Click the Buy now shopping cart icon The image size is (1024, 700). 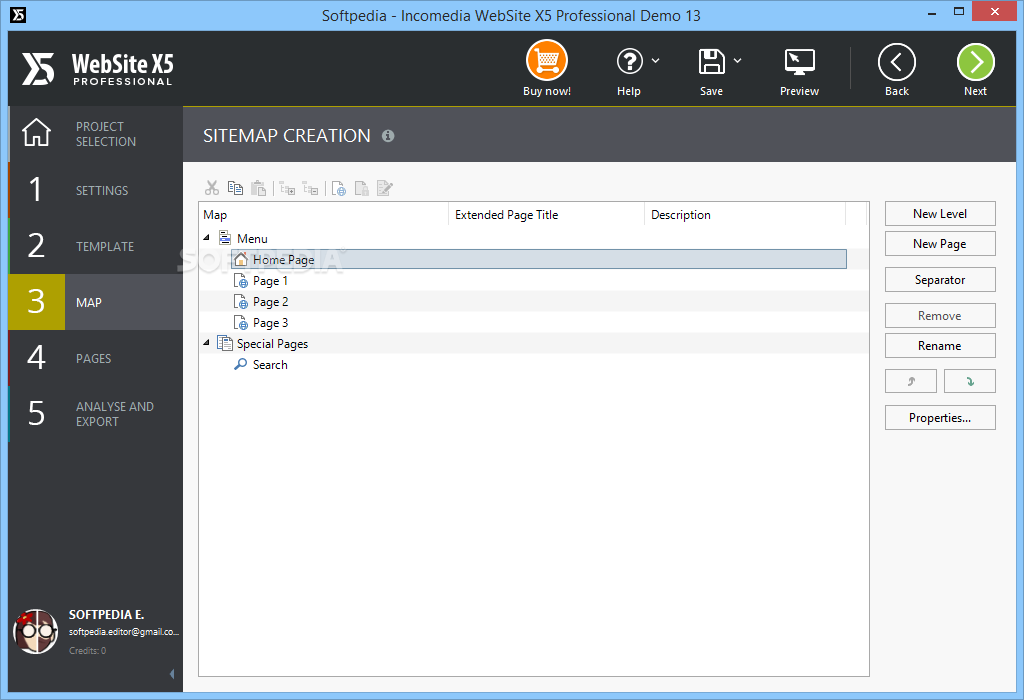(547, 61)
